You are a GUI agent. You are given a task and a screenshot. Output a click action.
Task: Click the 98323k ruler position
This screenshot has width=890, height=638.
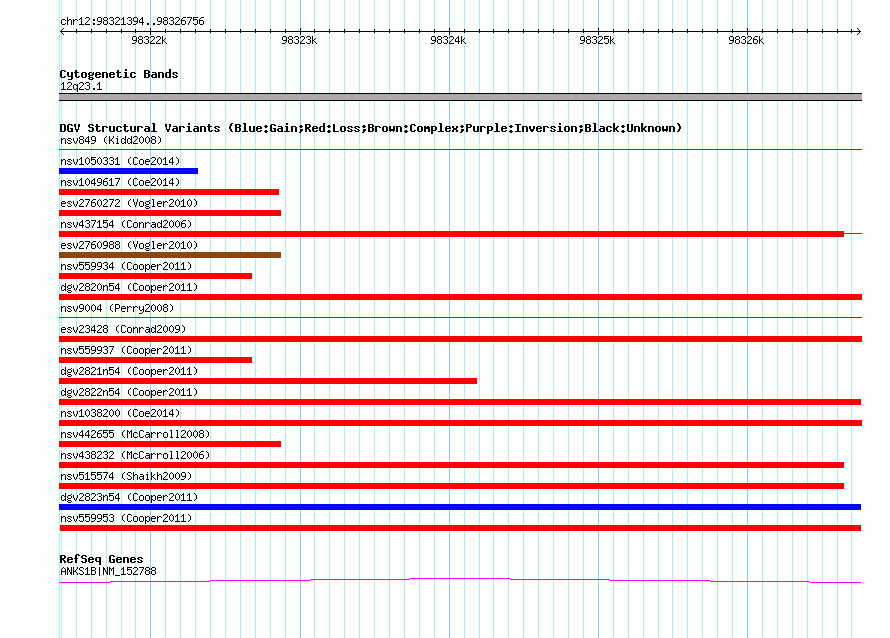pos(299,40)
